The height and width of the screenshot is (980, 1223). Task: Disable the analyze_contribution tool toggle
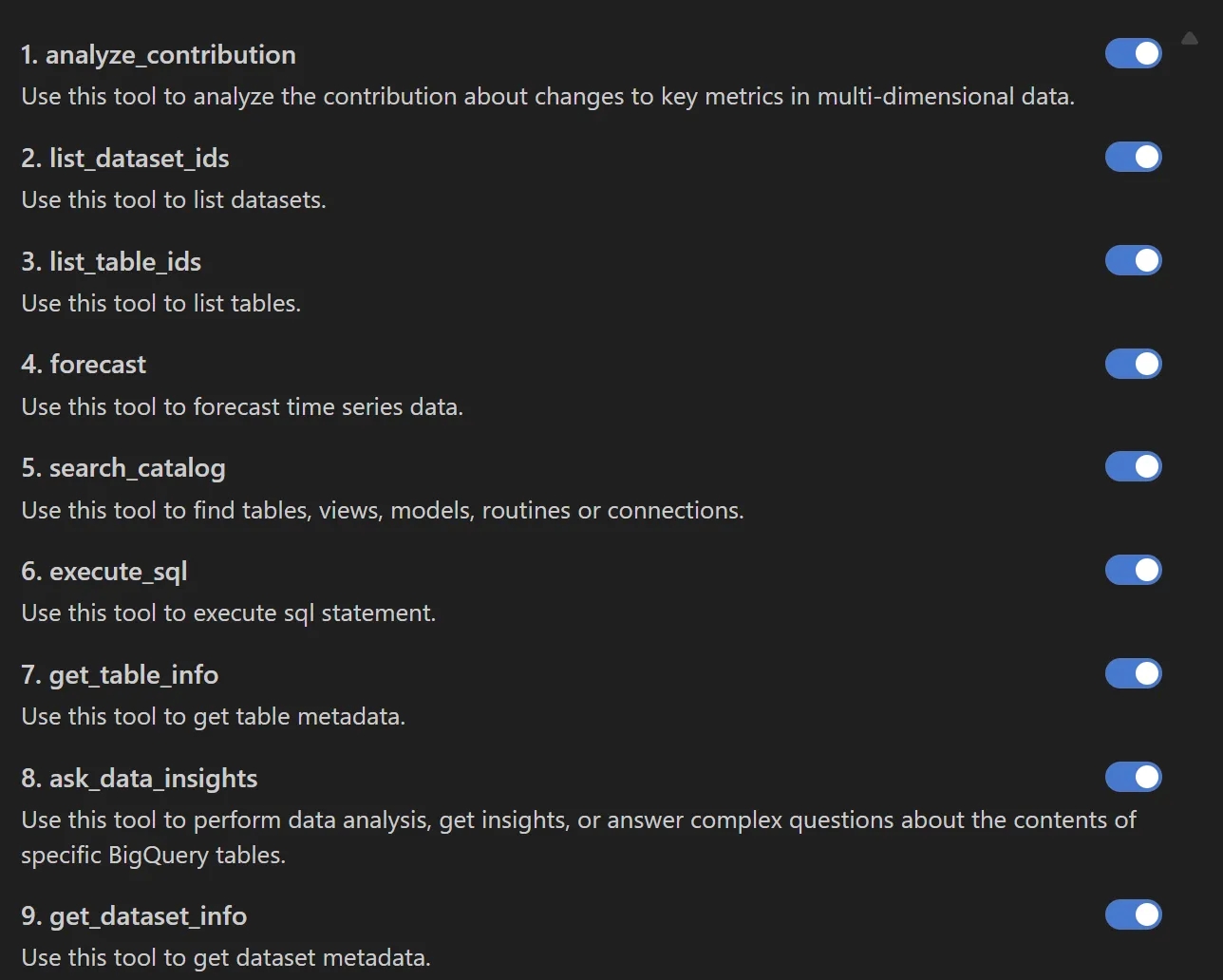[x=1134, y=53]
